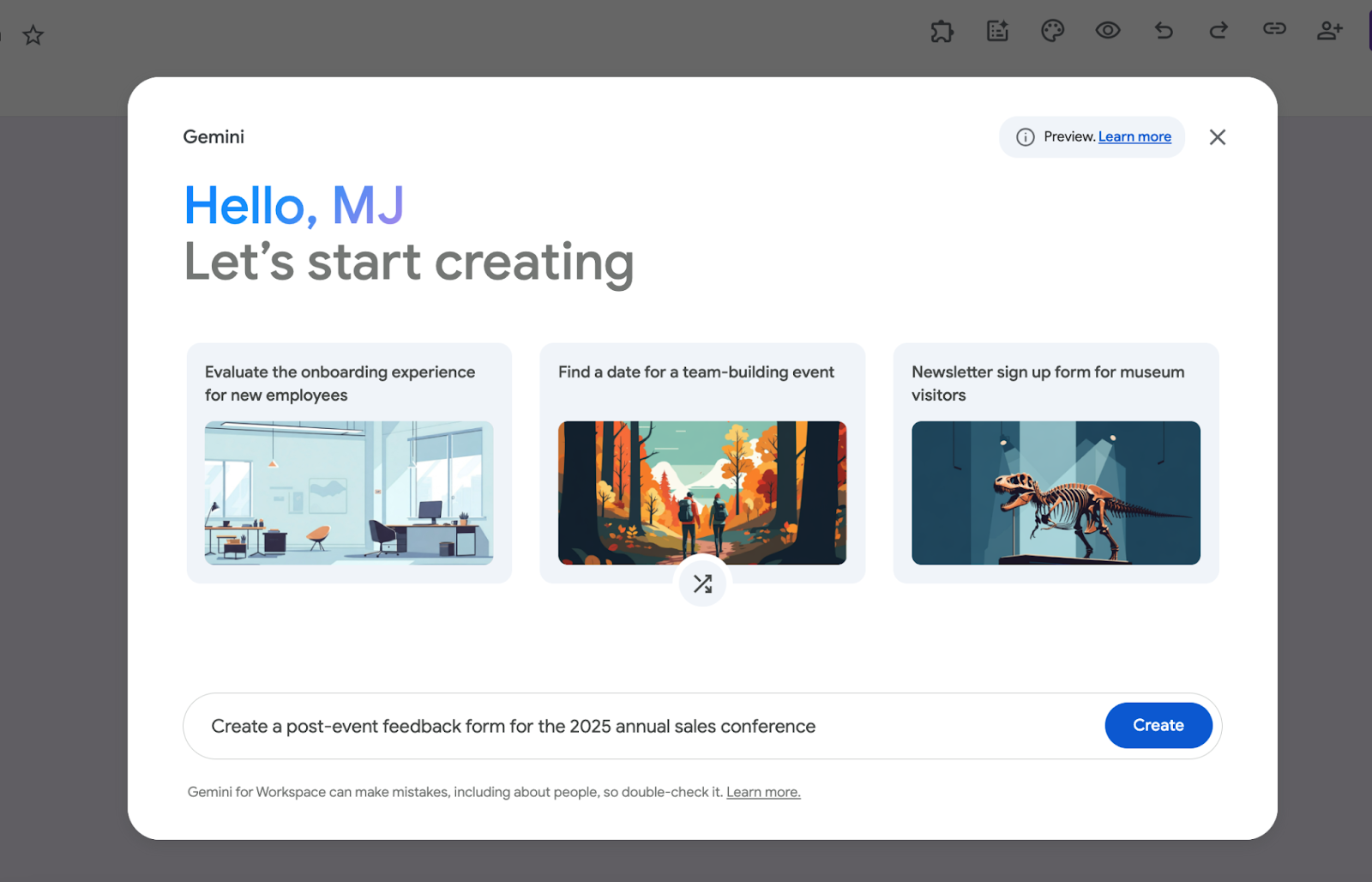The image size is (1372, 882).
Task: Click the post-event feedback prompt field
Action: 600,725
